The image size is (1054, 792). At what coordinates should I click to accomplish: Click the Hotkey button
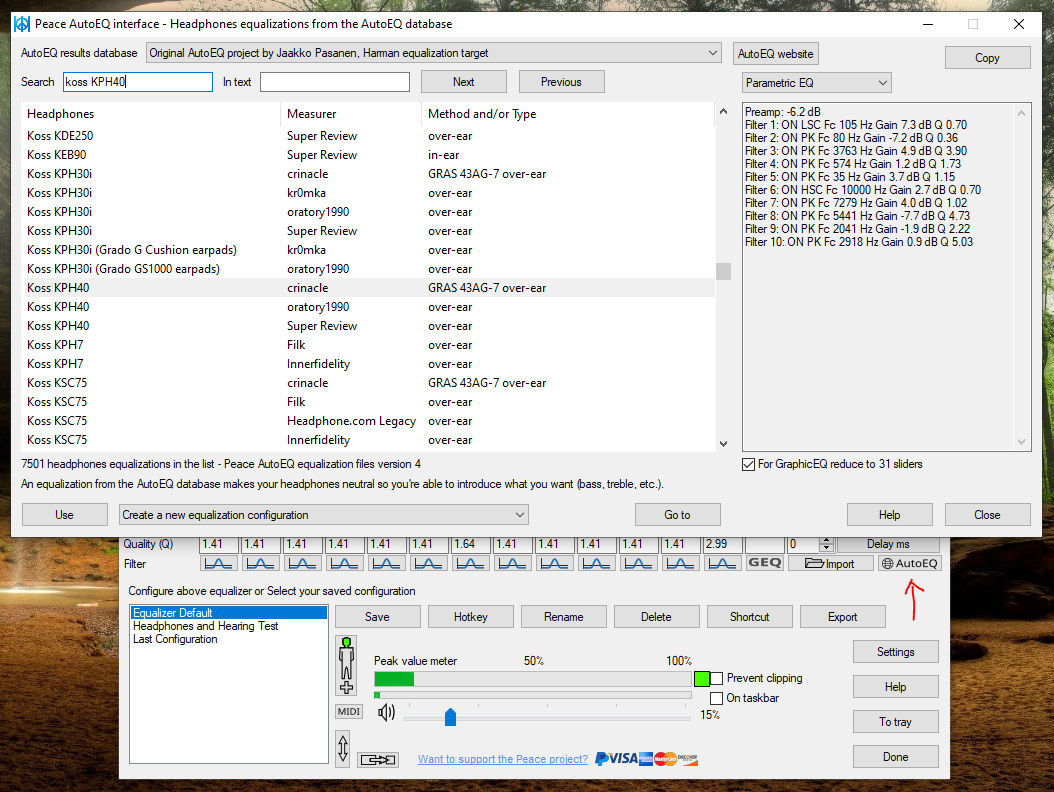click(x=471, y=617)
